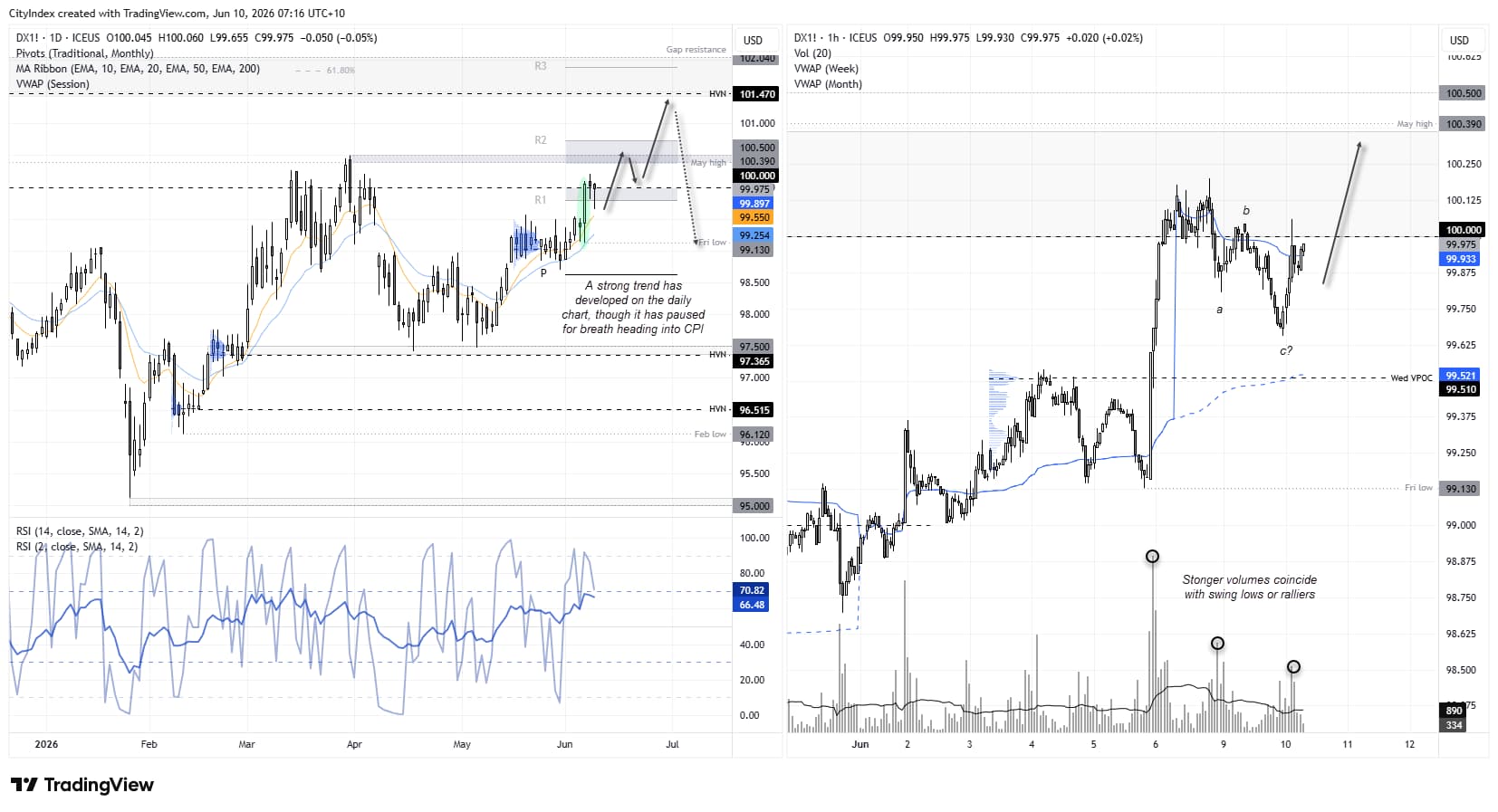Select the MA Ribbon indicator legend
The width and height of the screenshot is (1498, 812).
138,69
